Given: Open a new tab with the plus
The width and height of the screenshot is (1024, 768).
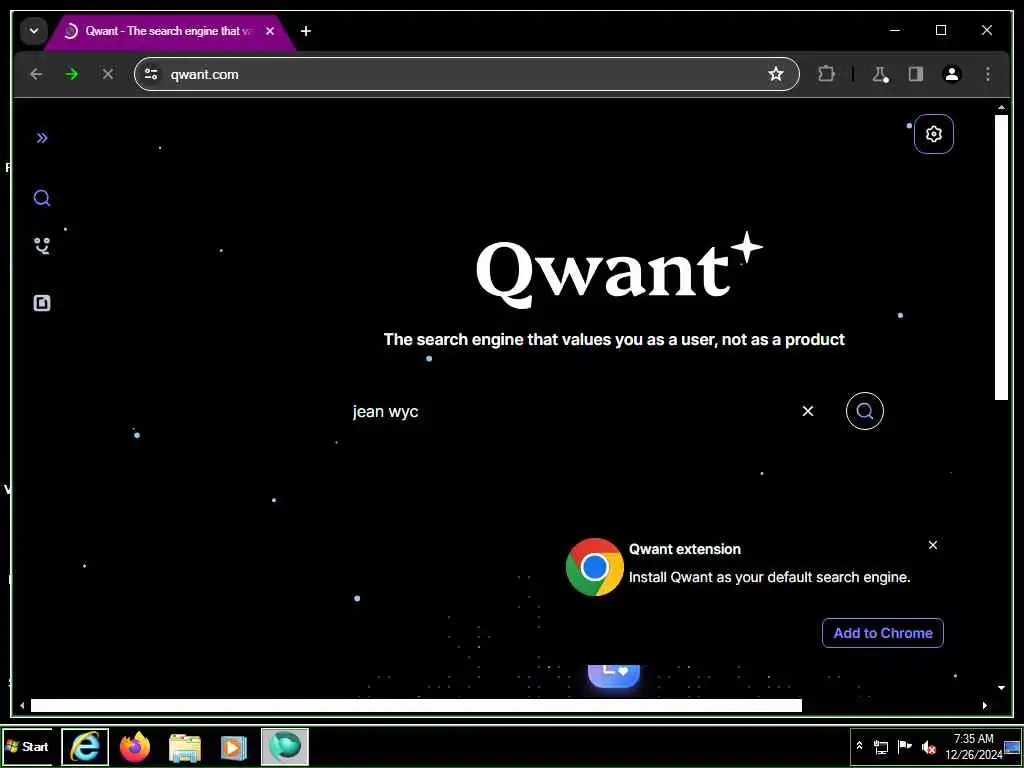Looking at the screenshot, I should pos(306,31).
